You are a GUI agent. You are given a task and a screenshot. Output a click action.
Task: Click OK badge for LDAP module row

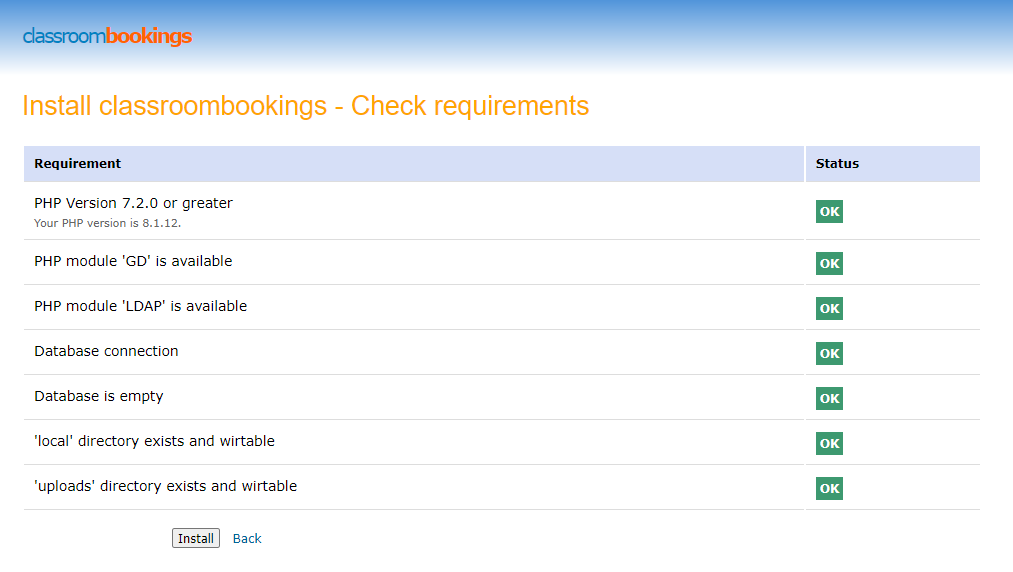(x=829, y=308)
